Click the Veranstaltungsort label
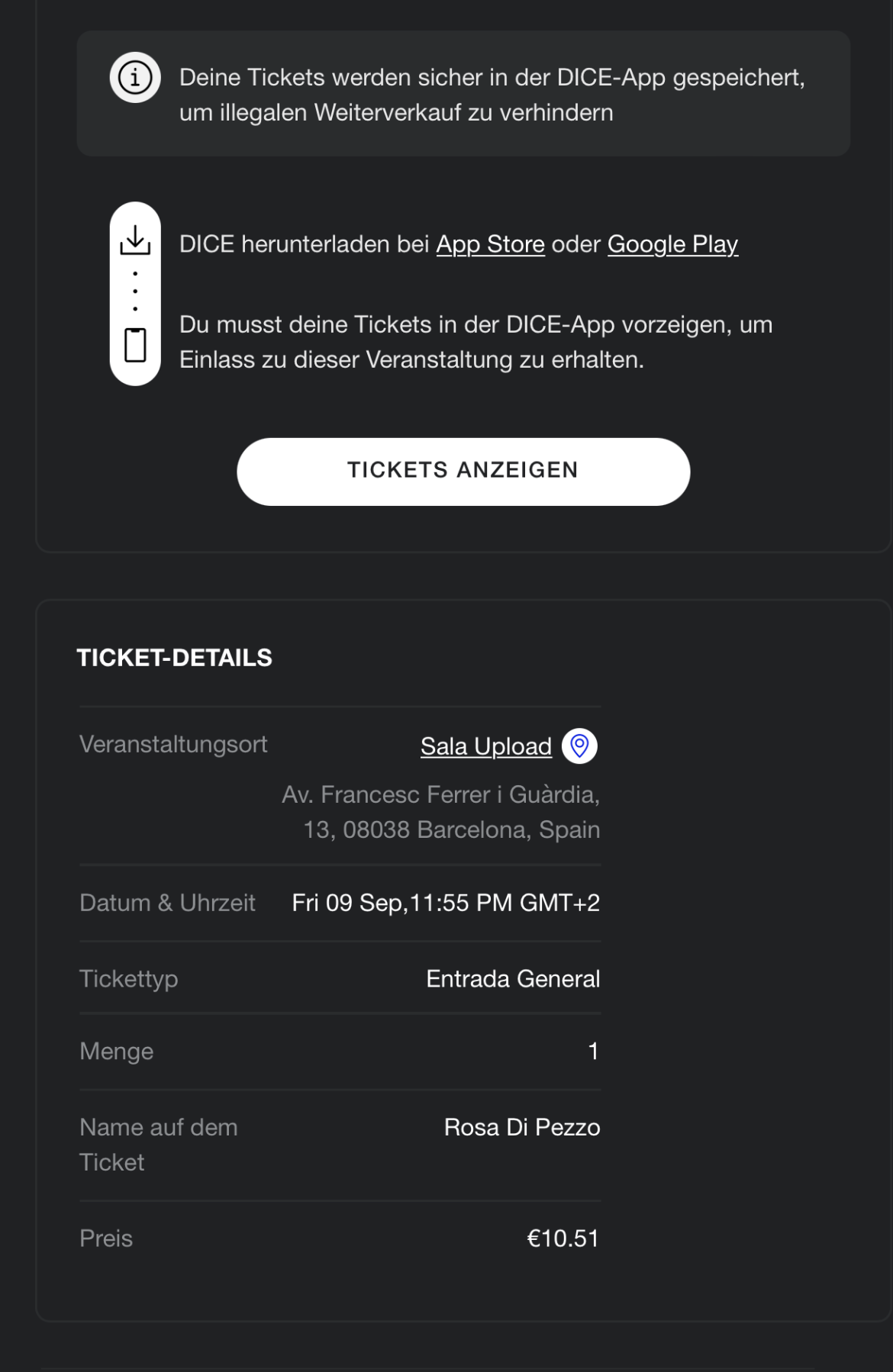 (173, 744)
